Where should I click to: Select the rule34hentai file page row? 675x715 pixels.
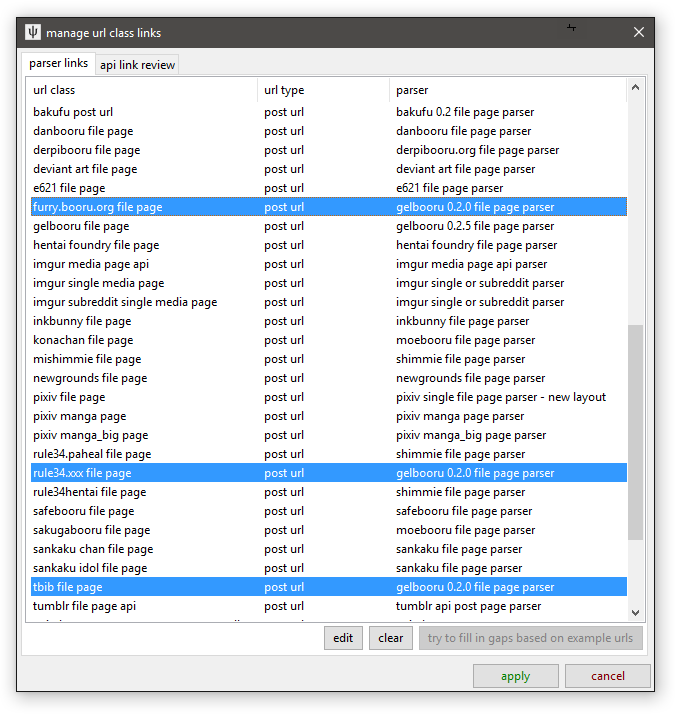click(x=329, y=492)
